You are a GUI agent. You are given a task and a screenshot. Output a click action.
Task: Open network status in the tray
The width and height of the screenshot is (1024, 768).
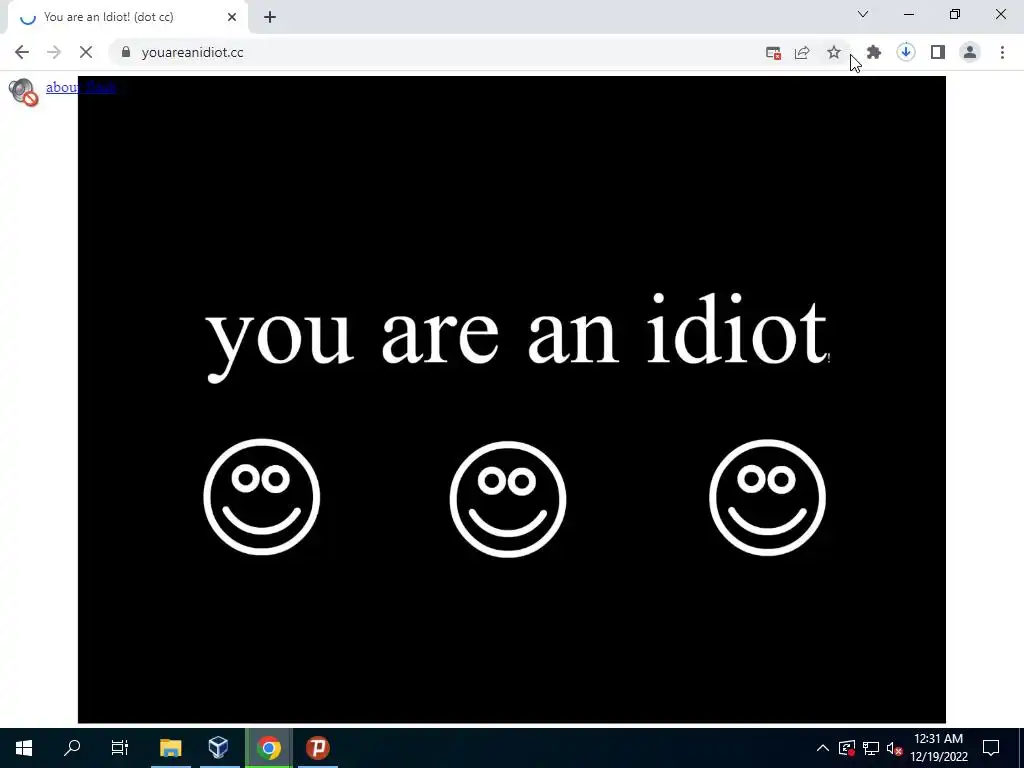tap(871, 748)
